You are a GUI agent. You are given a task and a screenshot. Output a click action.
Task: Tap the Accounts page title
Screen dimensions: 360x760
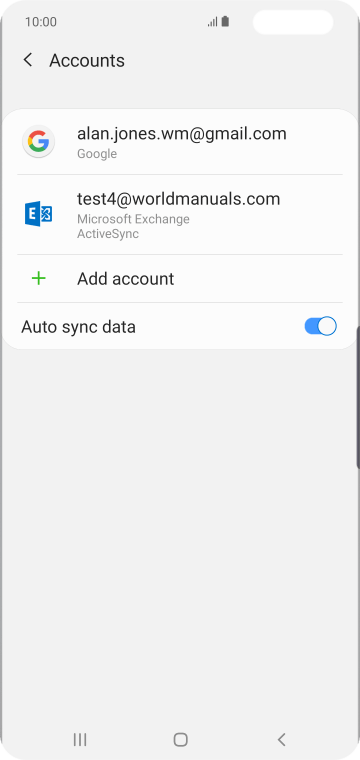pos(87,61)
